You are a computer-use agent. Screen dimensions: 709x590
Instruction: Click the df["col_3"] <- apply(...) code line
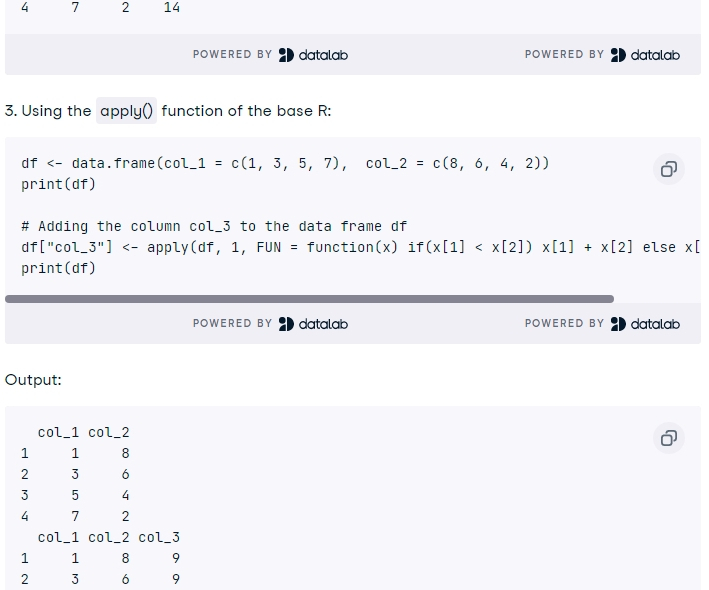360,247
